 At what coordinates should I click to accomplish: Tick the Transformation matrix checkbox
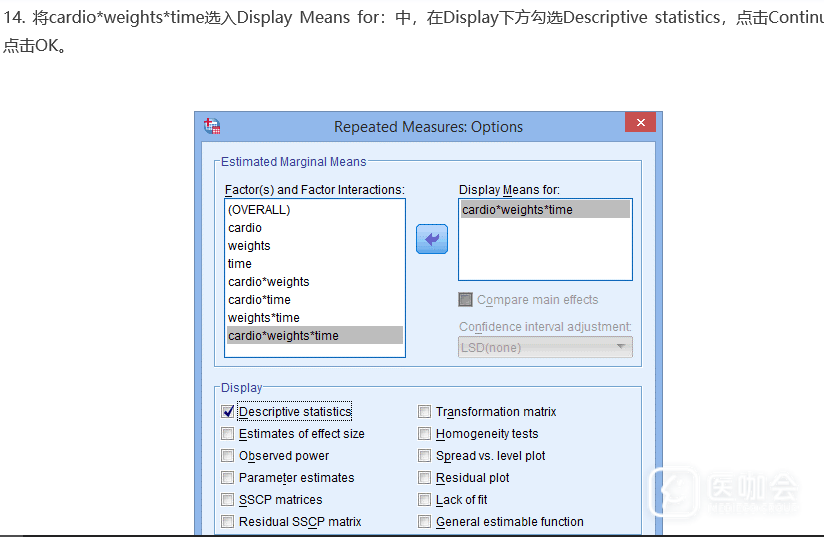[x=425, y=412]
